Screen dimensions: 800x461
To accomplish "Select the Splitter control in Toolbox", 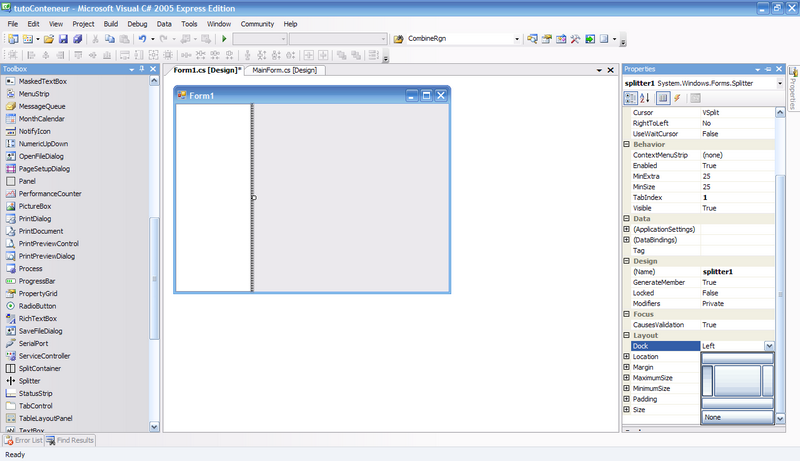I will point(29,381).
